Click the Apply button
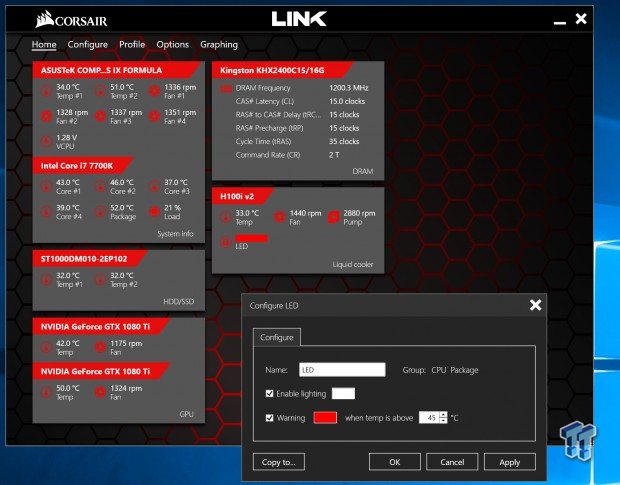The image size is (620, 485). pyautogui.click(x=510, y=462)
